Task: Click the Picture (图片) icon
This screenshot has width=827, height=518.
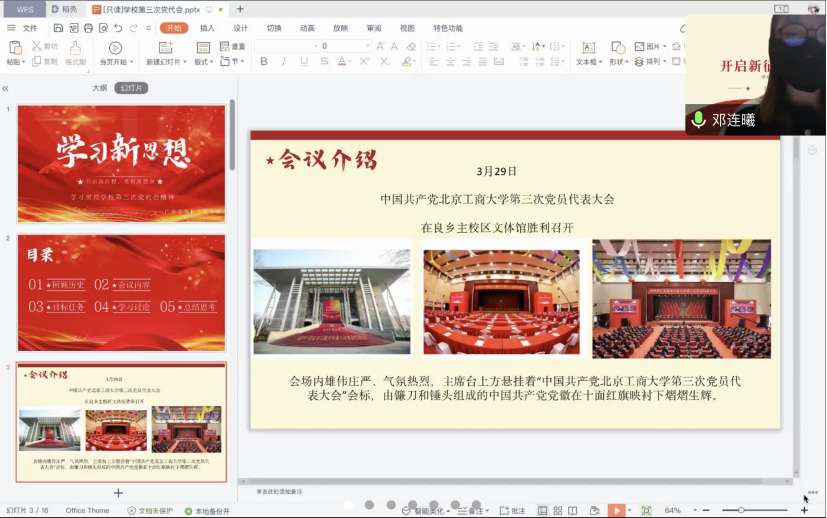Action: 639,46
